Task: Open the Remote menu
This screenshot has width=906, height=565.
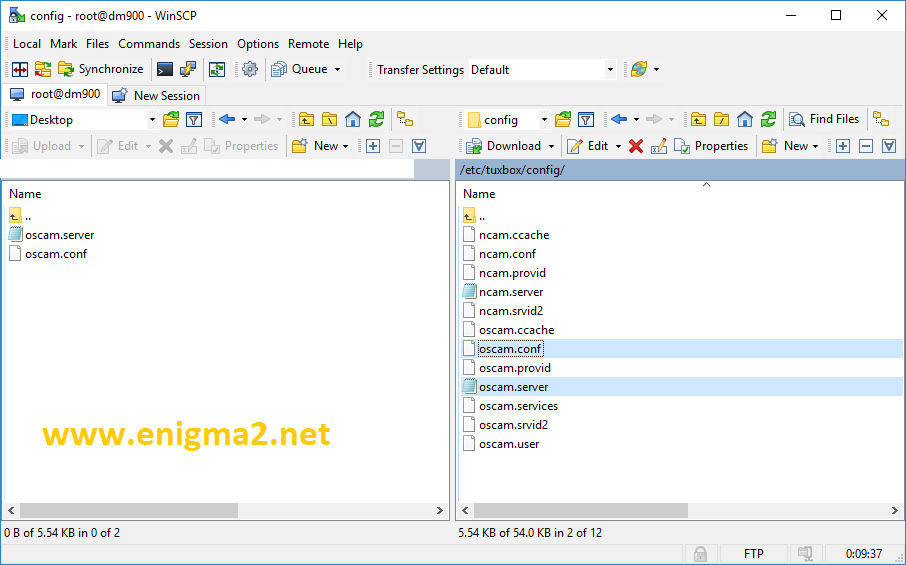Action: 309,44
